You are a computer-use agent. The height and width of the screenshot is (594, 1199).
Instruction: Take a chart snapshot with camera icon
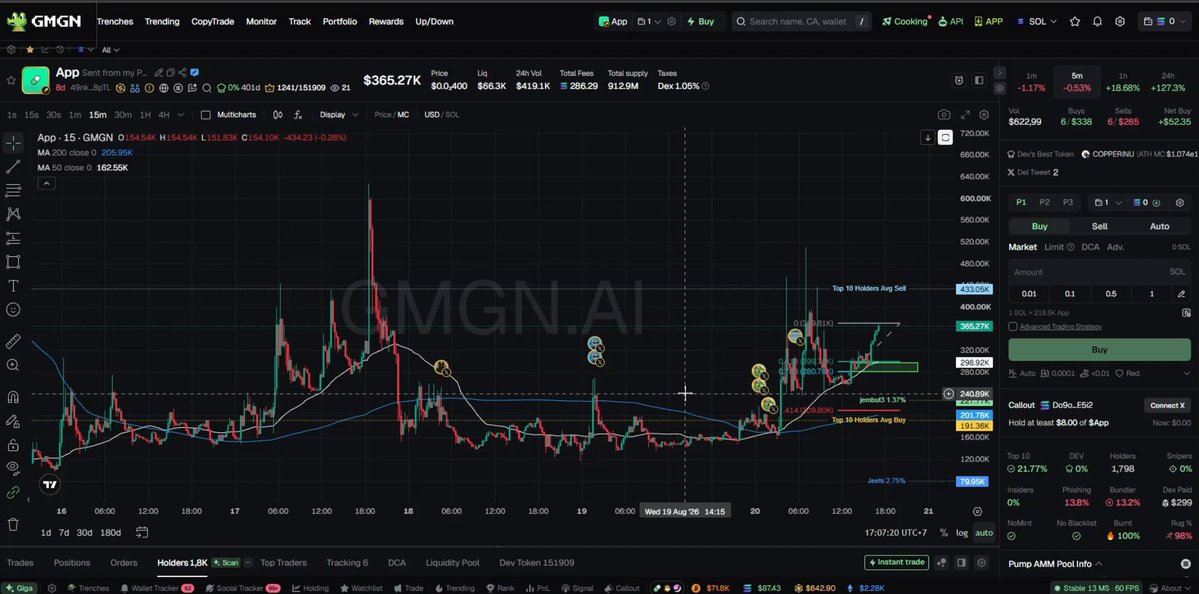944,115
